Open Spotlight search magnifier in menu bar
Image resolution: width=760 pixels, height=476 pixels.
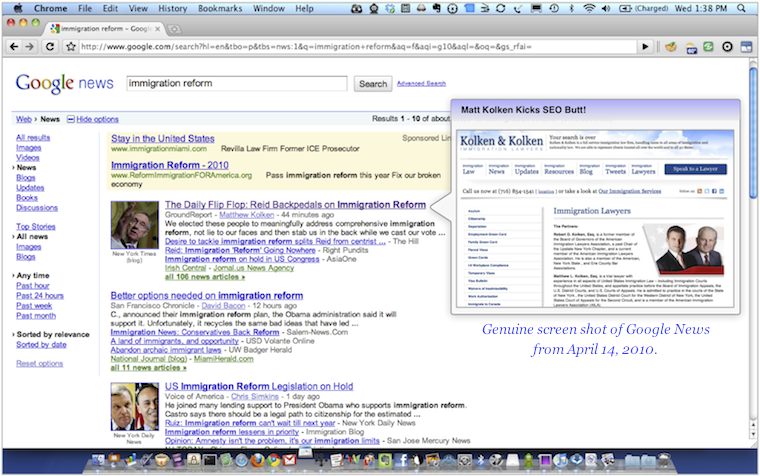(741, 8)
